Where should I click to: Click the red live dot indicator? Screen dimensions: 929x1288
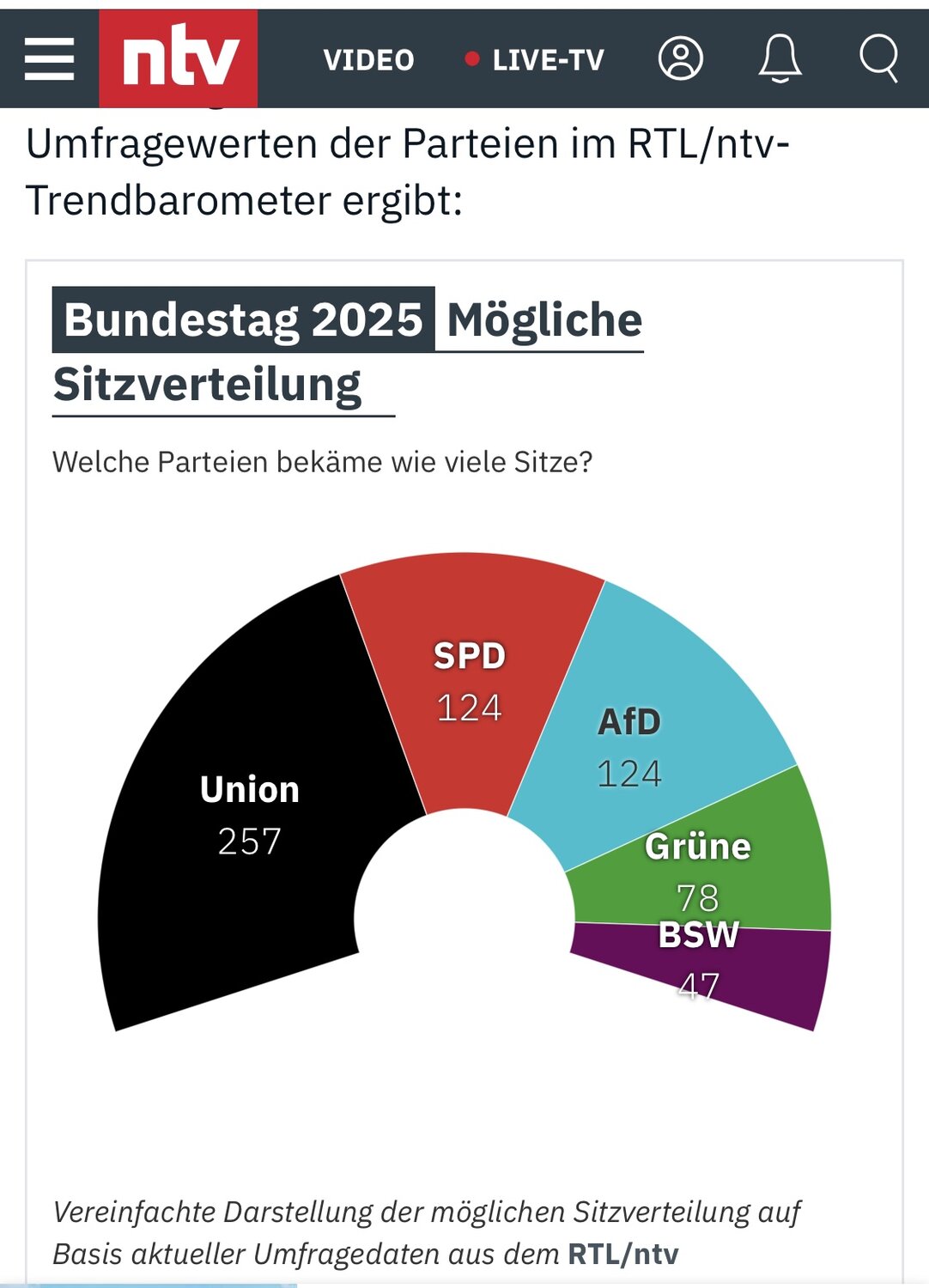[471, 59]
